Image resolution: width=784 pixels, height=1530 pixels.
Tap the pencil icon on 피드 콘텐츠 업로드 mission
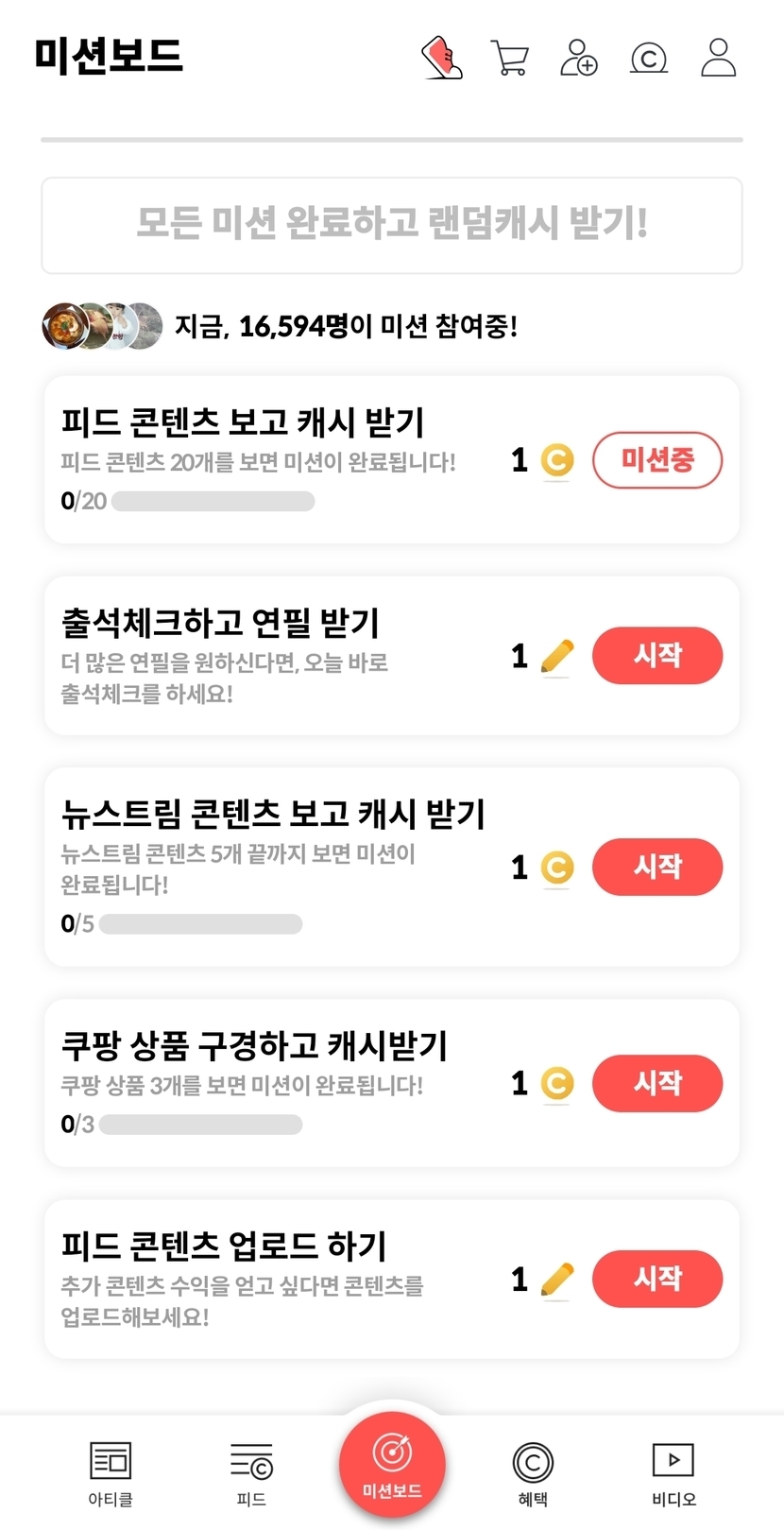(557, 1280)
